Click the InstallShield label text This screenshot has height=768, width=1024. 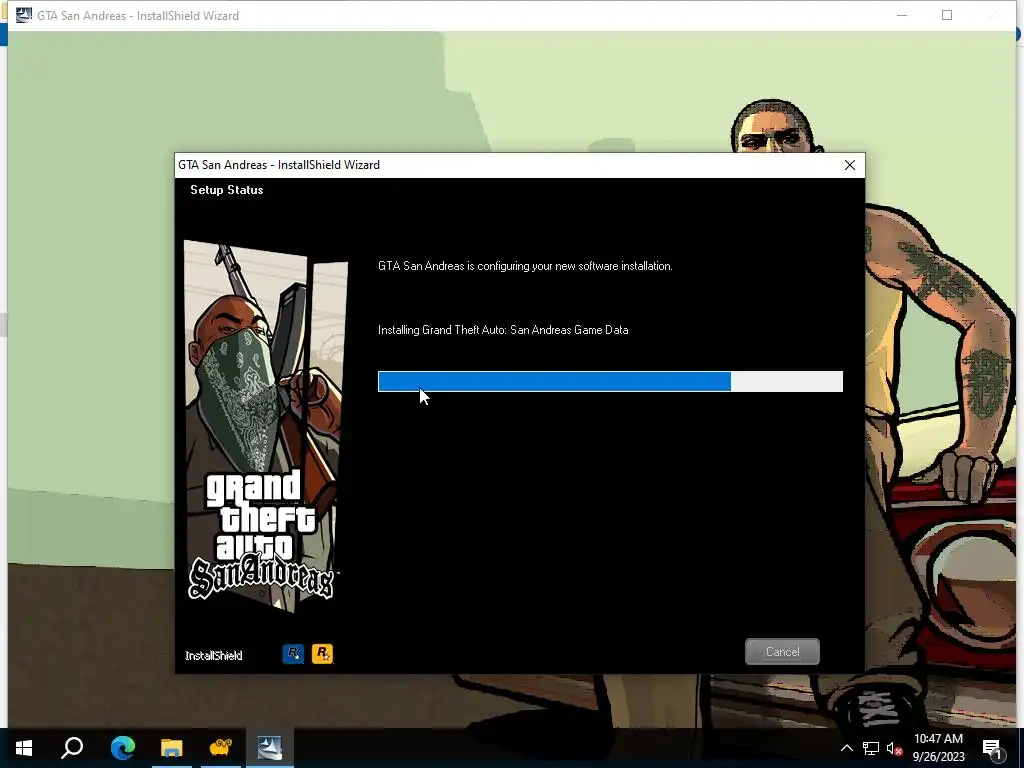(x=214, y=656)
